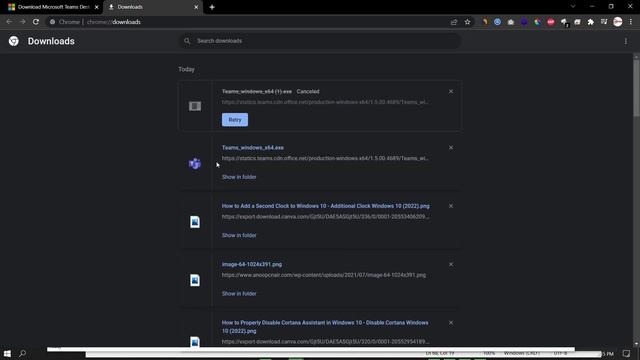Close the Downloads tab
Screen dimensions: 640x360
(196, 7)
